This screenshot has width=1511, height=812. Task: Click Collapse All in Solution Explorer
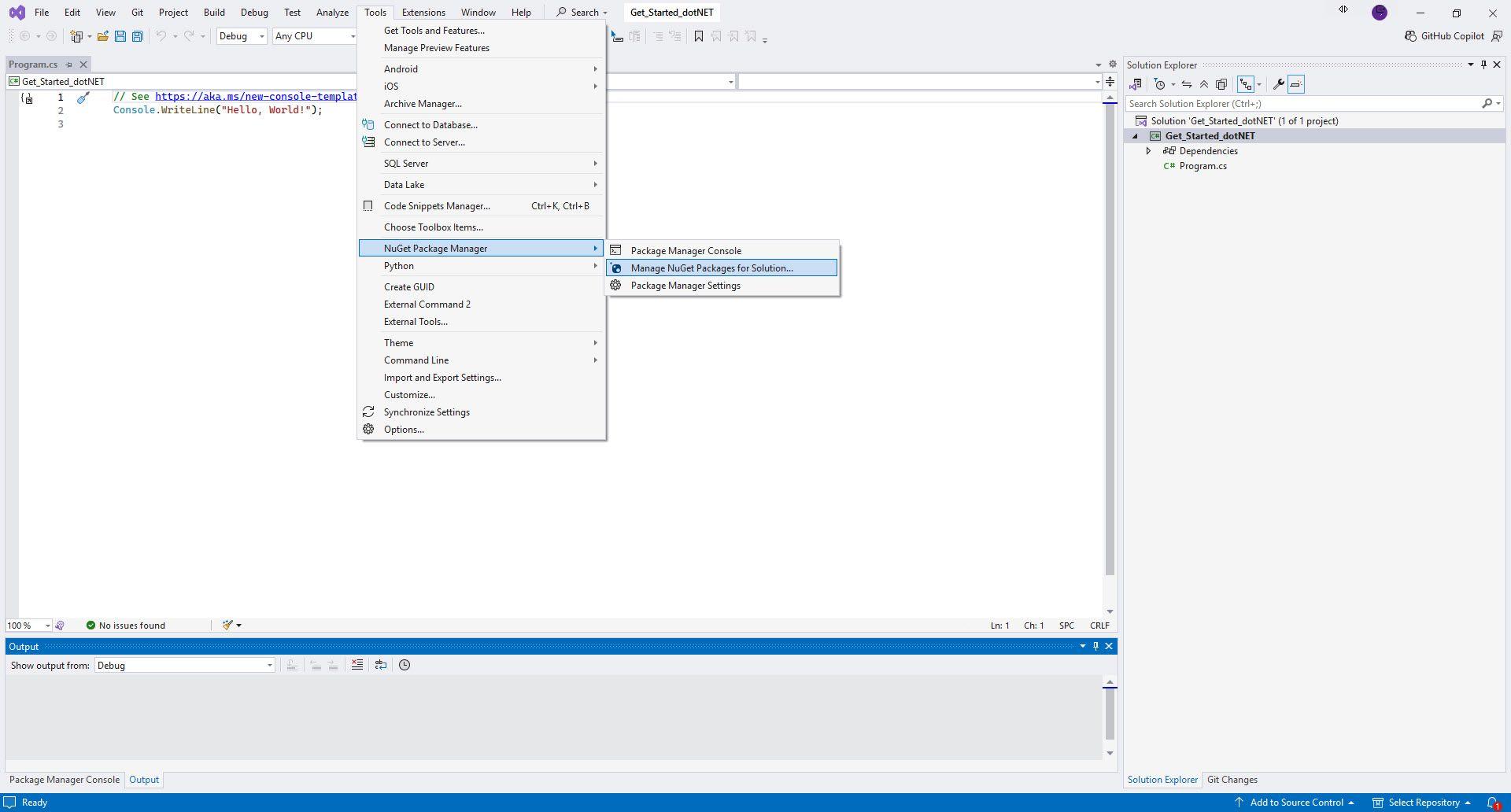pos(1203,84)
